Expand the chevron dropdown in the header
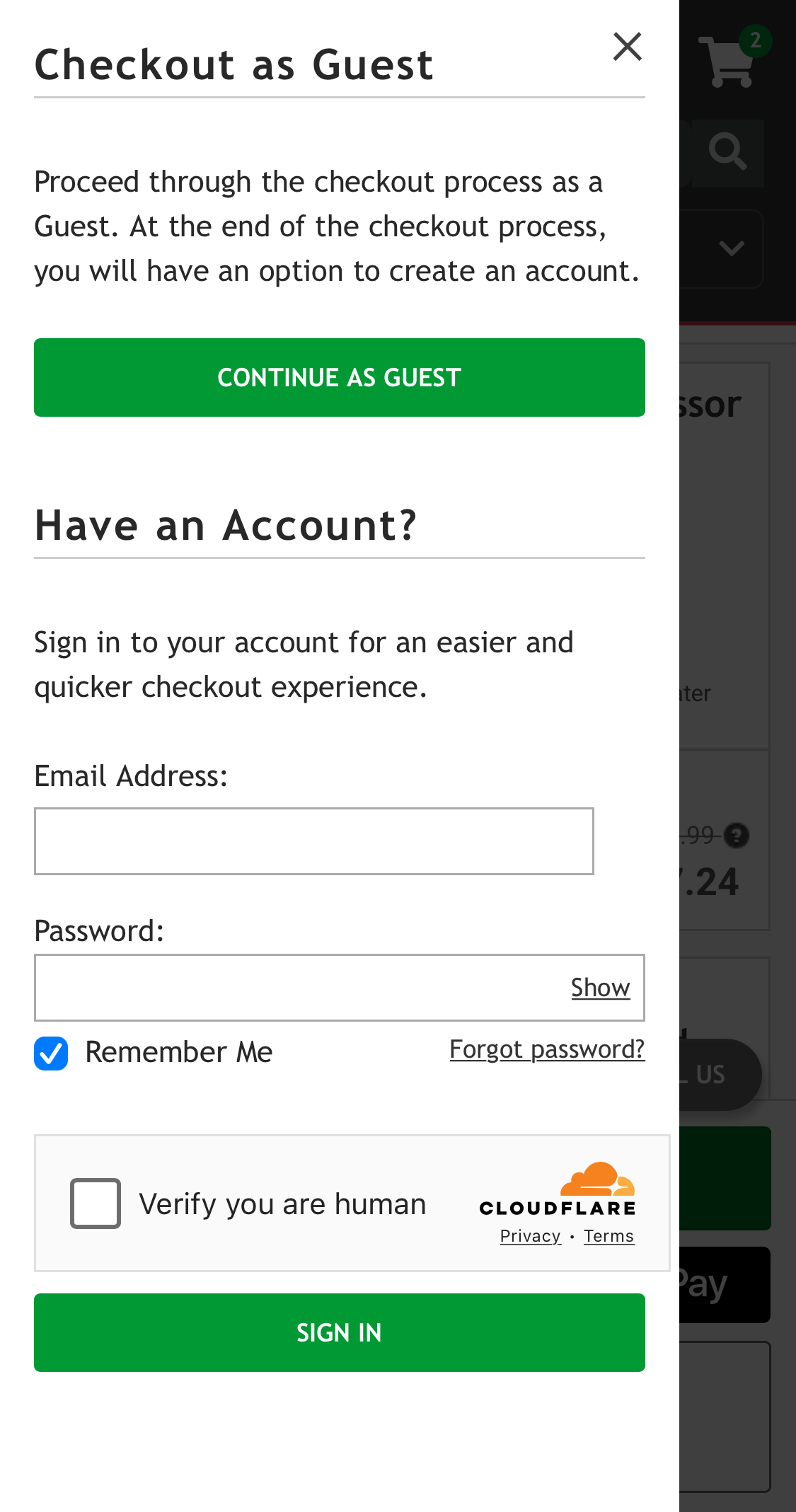Viewport: 796px width, 1512px height. click(732, 248)
